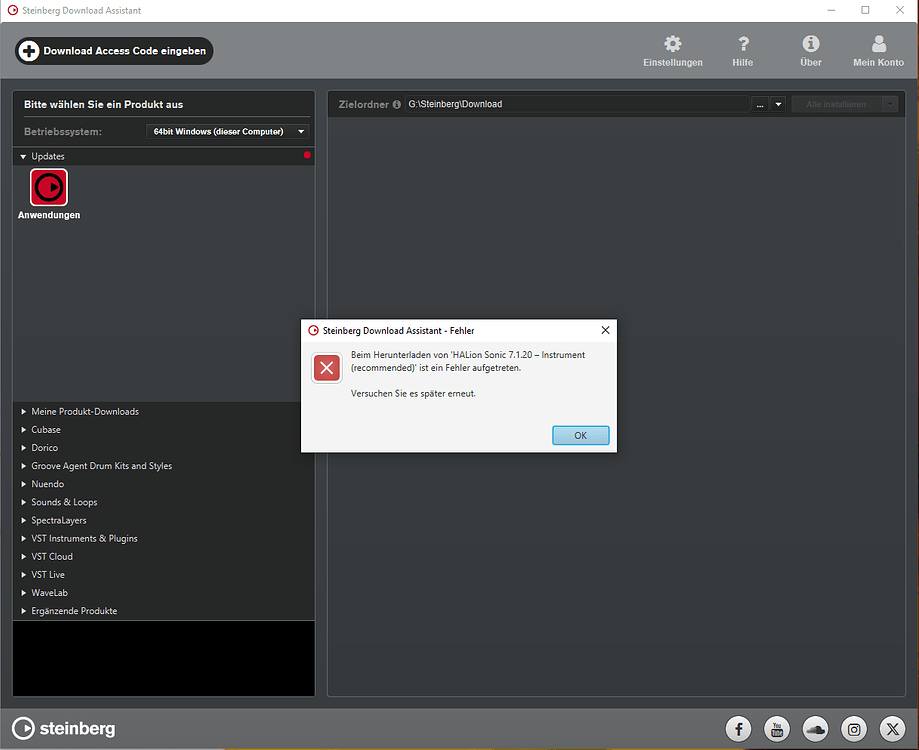Open the Einstellungen gear icon

pyautogui.click(x=672, y=45)
